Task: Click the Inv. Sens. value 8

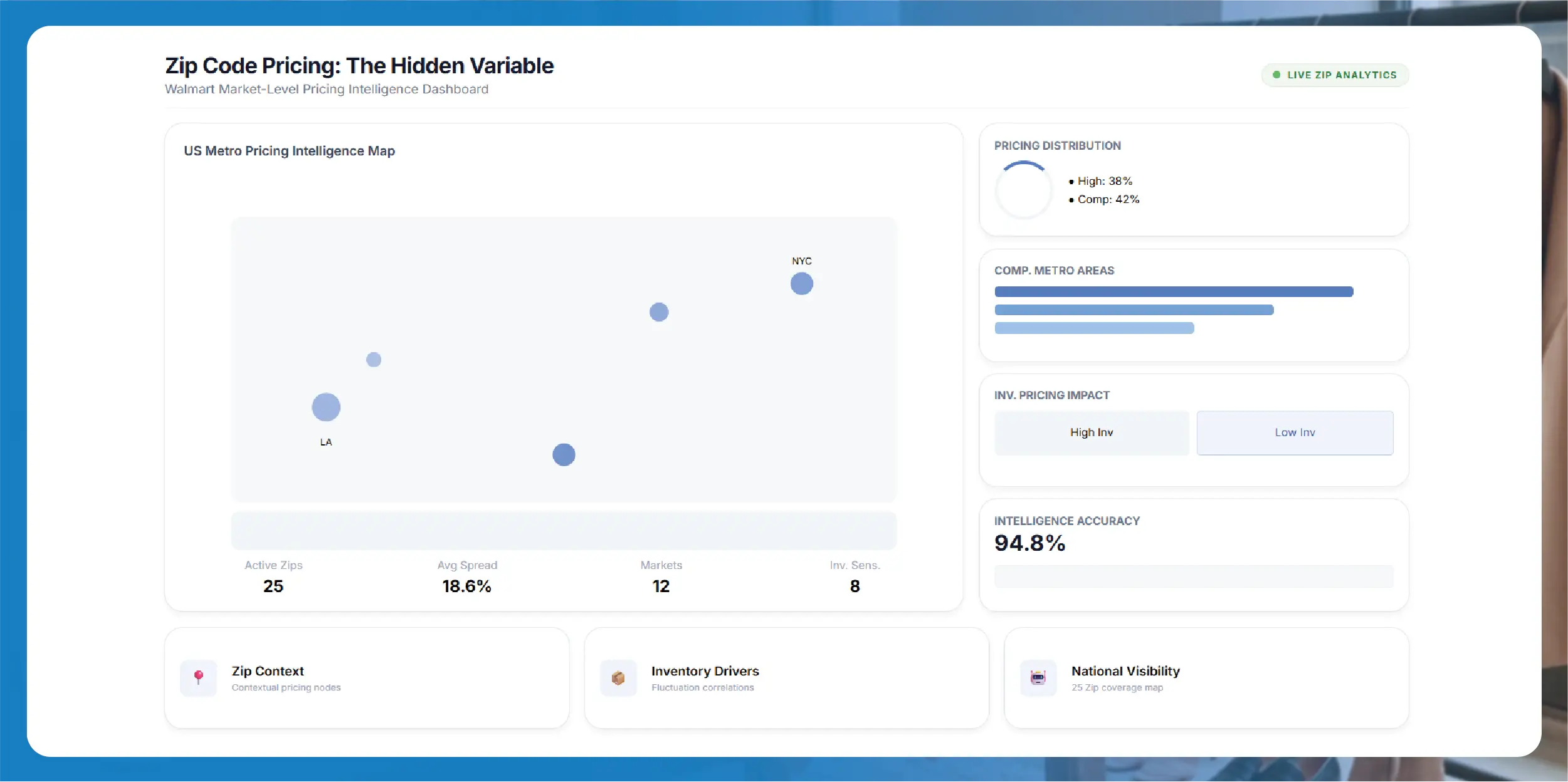Action: click(x=855, y=586)
